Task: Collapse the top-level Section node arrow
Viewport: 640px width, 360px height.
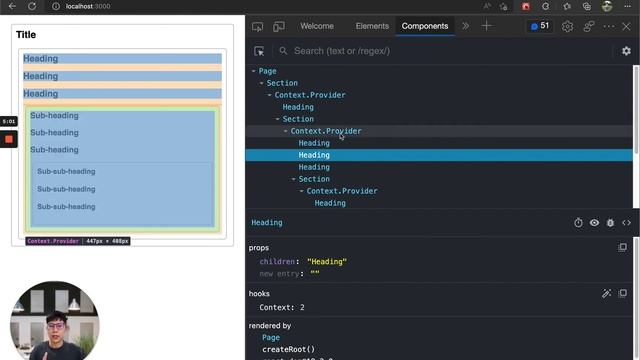Action: pos(262,83)
